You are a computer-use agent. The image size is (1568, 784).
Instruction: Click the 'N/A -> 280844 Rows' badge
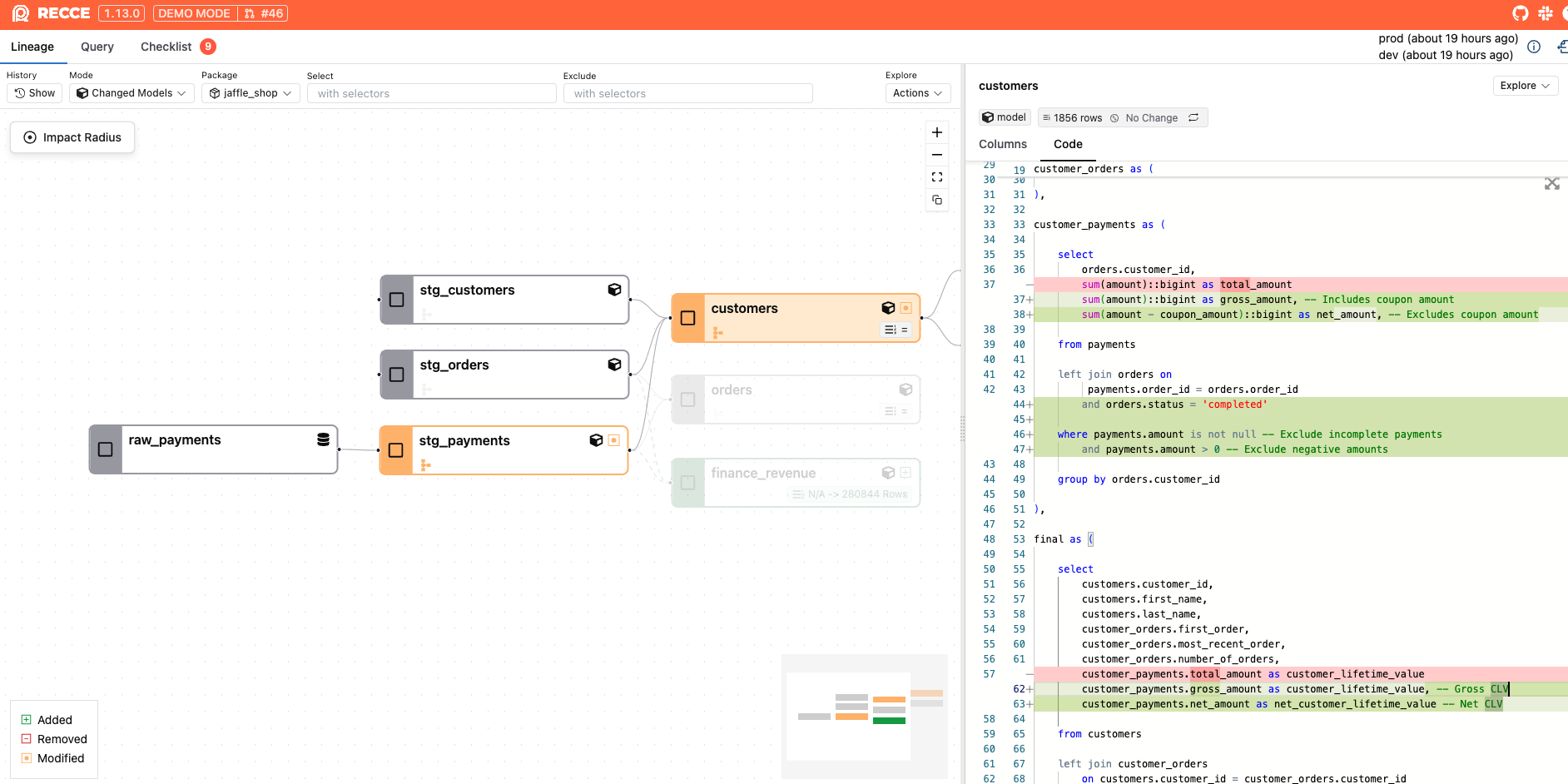pyautogui.click(x=850, y=494)
